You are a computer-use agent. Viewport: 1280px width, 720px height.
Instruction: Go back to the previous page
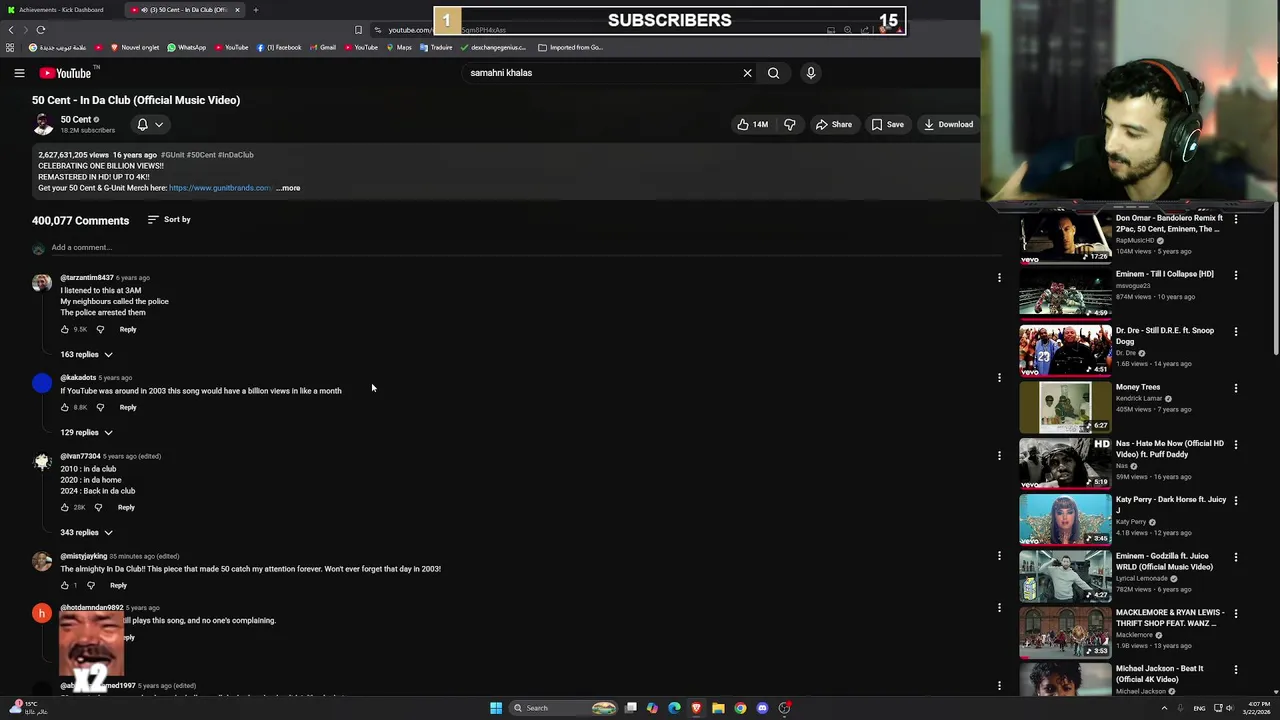[11, 30]
